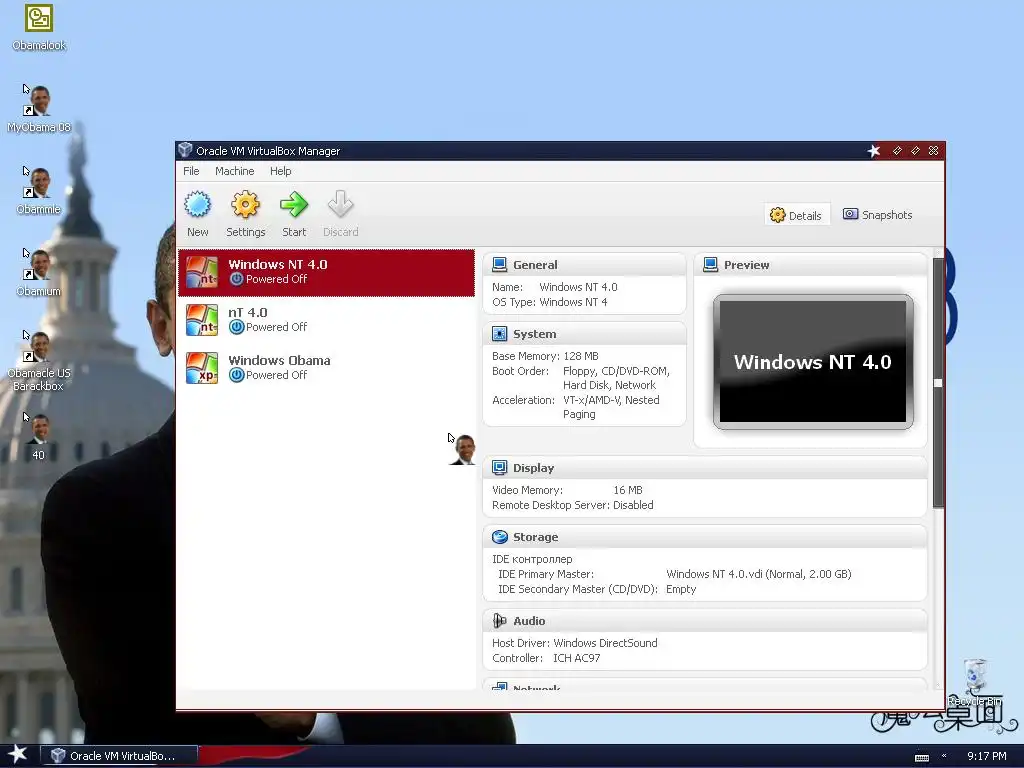
Task: Click the Display section screen icon
Action: click(500, 468)
